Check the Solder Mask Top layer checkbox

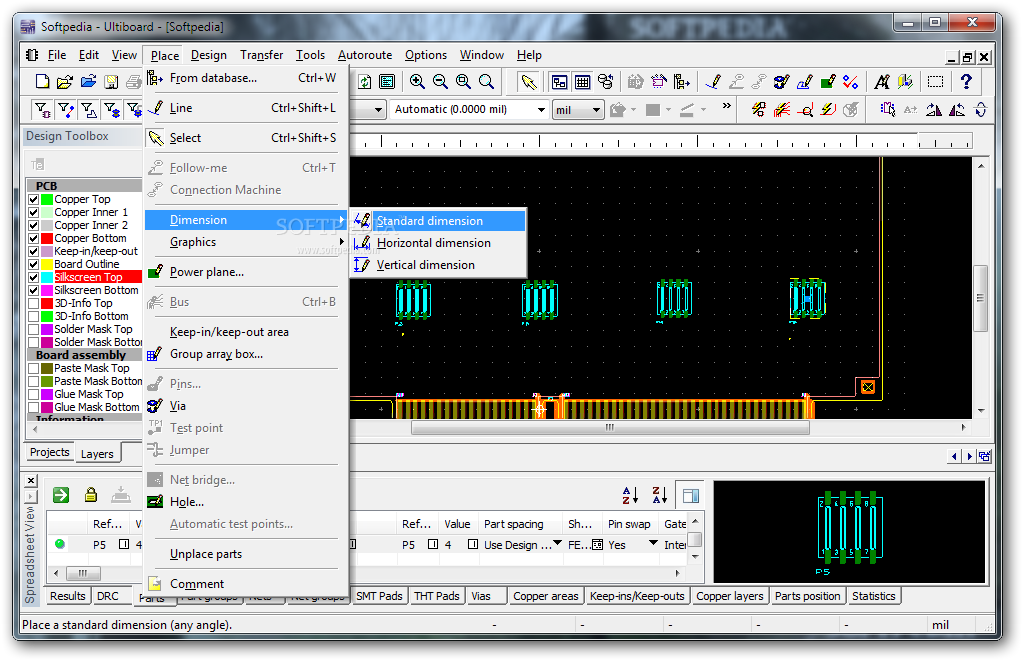[x=34, y=330]
